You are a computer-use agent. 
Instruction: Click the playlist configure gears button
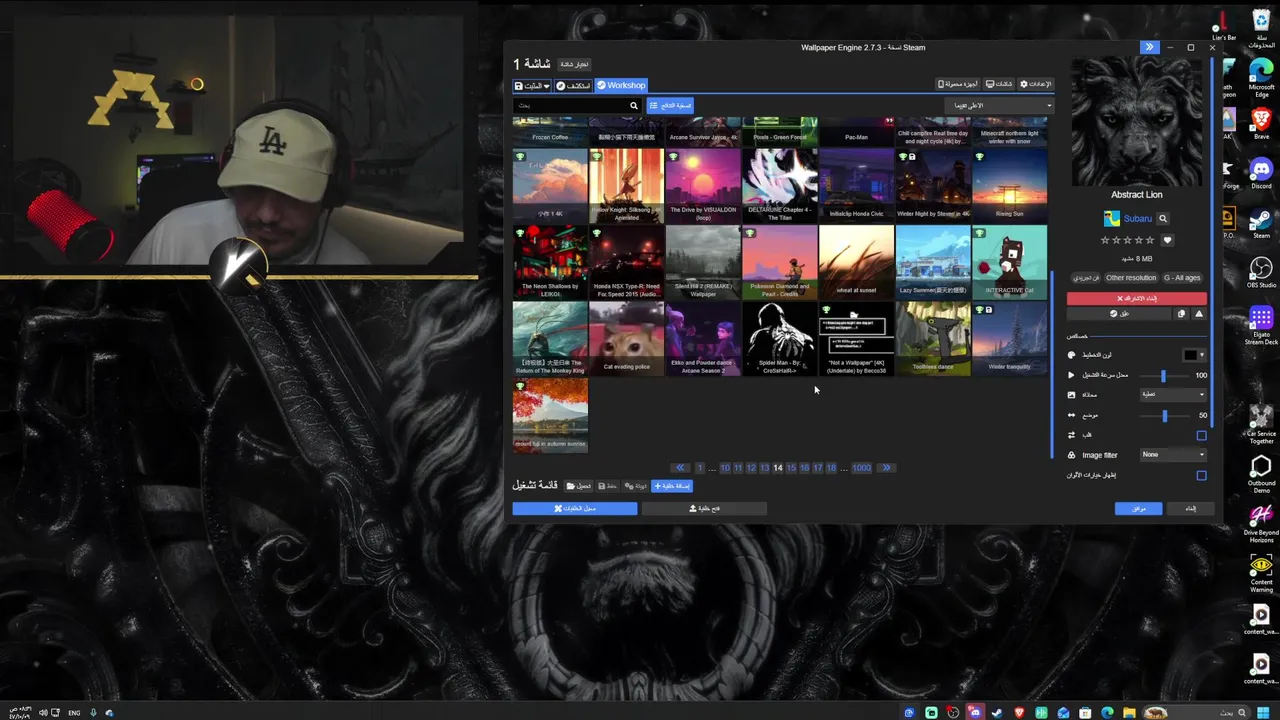pyautogui.click(x=636, y=486)
